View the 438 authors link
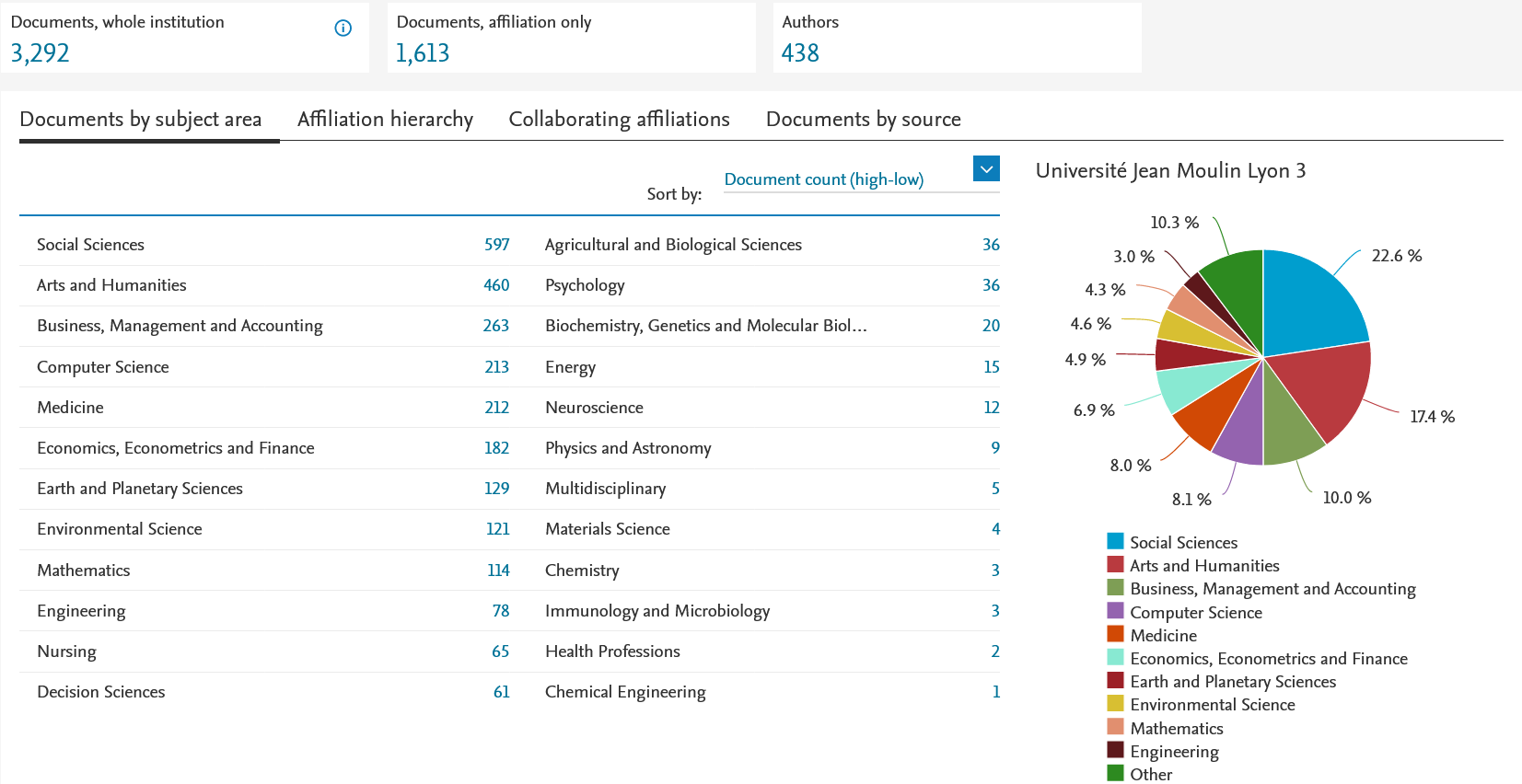 pyautogui.click(x=800, y=53)
